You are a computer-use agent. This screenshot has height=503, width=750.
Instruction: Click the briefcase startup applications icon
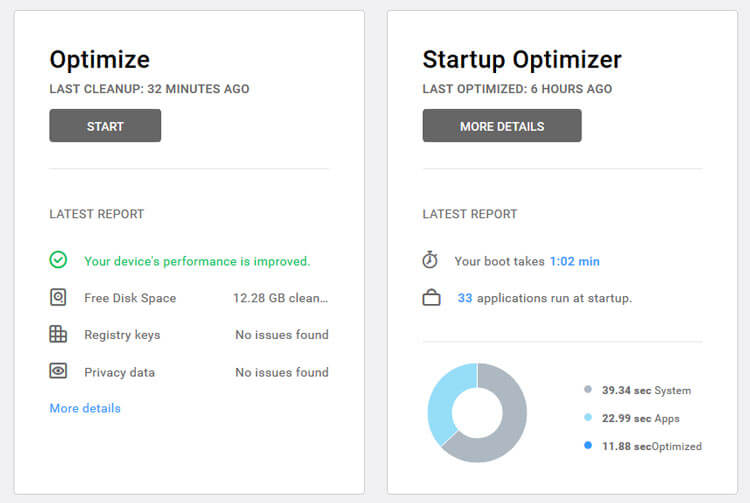431,297
